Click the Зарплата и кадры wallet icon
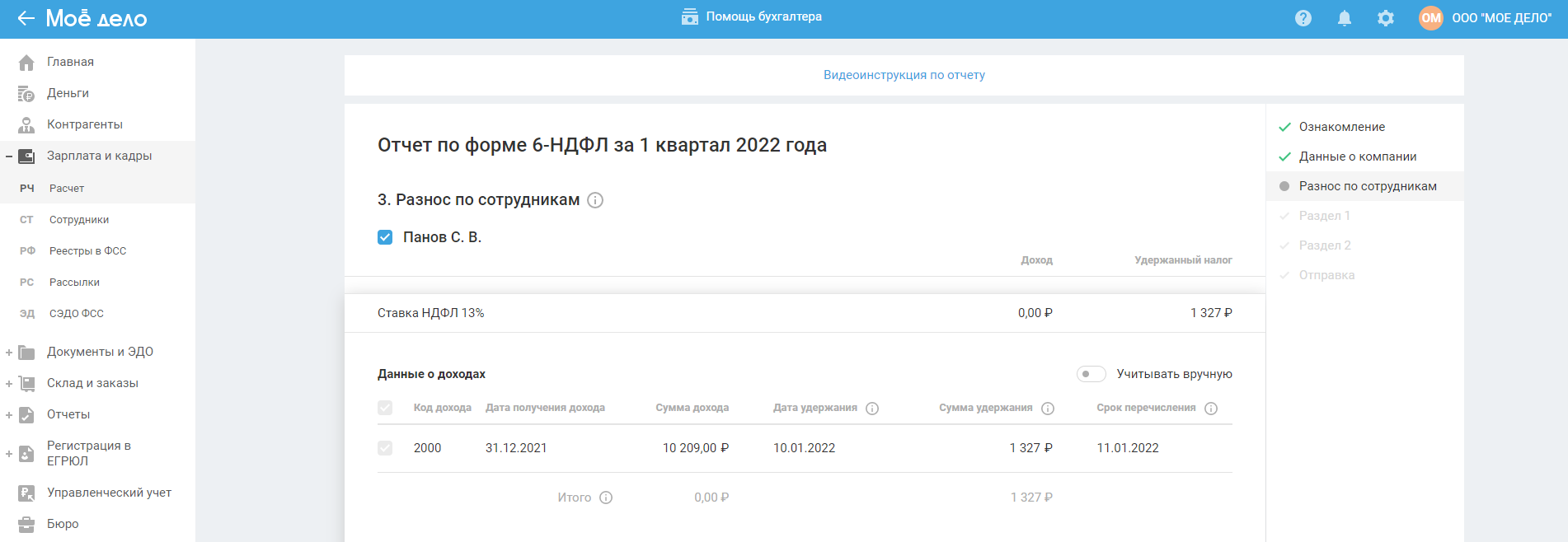Viewport: 1568px width, 542px height. 26,157
